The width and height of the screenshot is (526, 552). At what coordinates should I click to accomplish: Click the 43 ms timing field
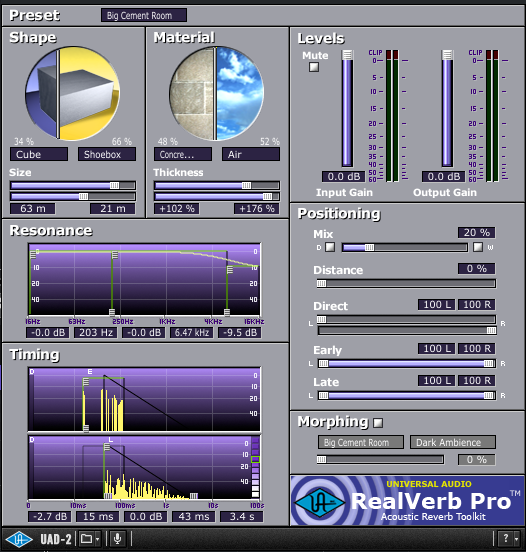pos(194,517)
